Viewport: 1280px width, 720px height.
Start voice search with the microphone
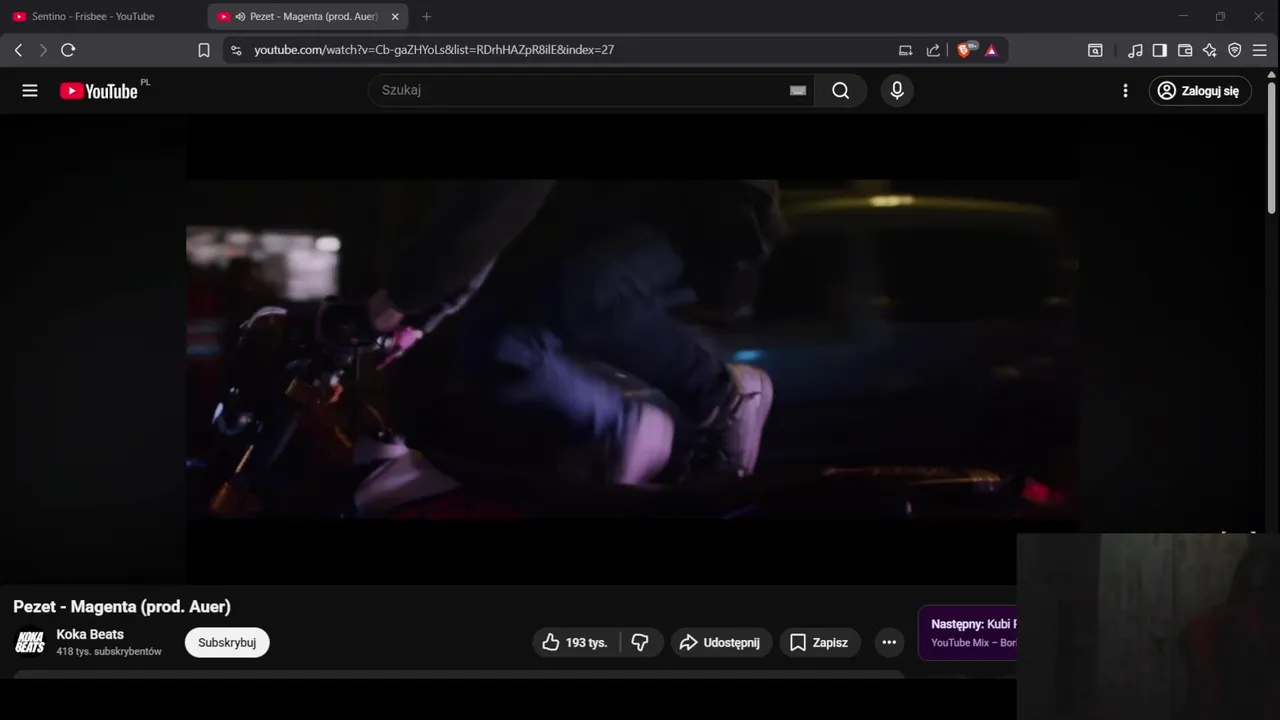pos(897,91)
